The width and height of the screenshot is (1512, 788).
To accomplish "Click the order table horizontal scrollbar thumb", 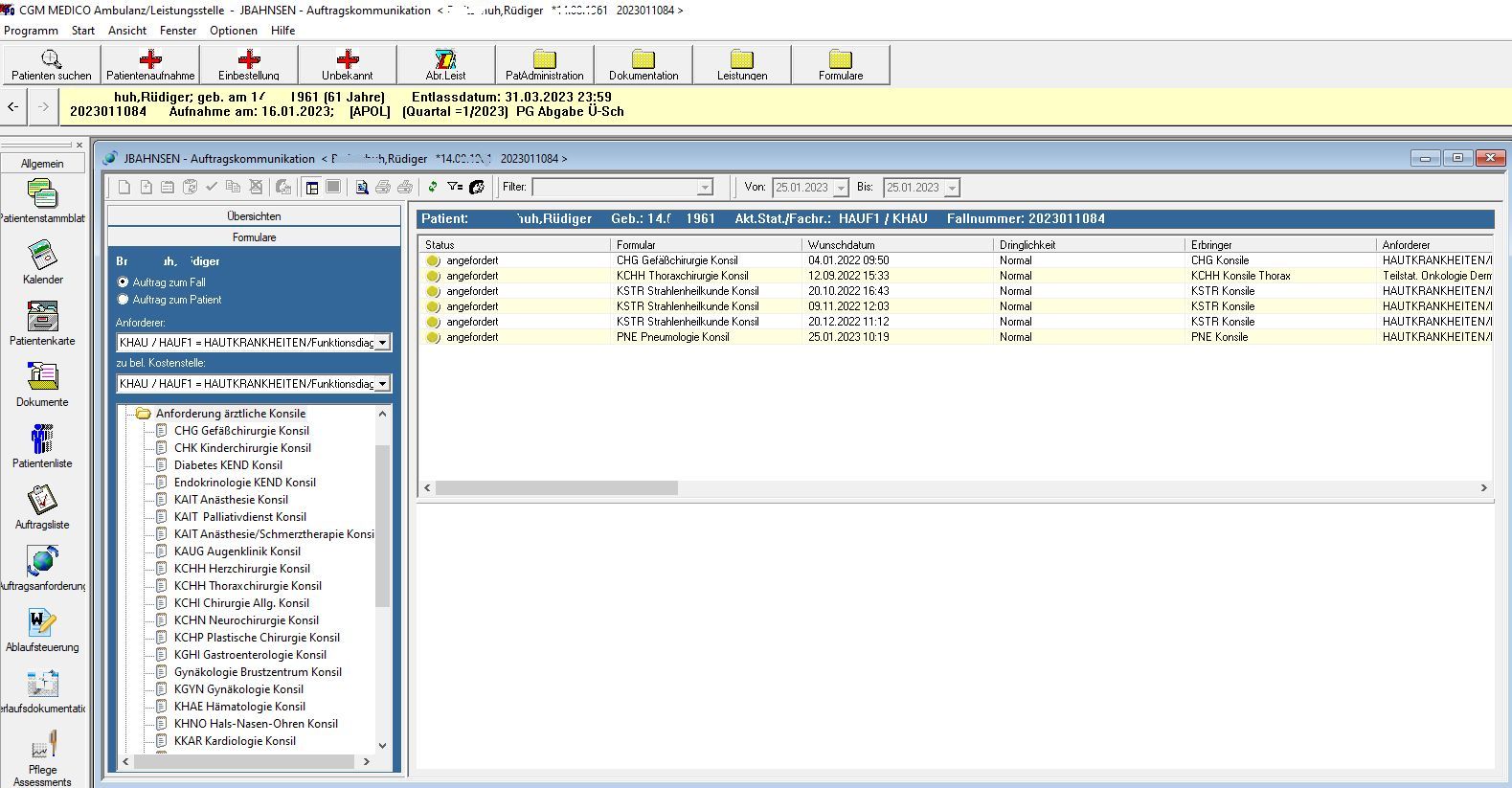I will tap(556, 488).
